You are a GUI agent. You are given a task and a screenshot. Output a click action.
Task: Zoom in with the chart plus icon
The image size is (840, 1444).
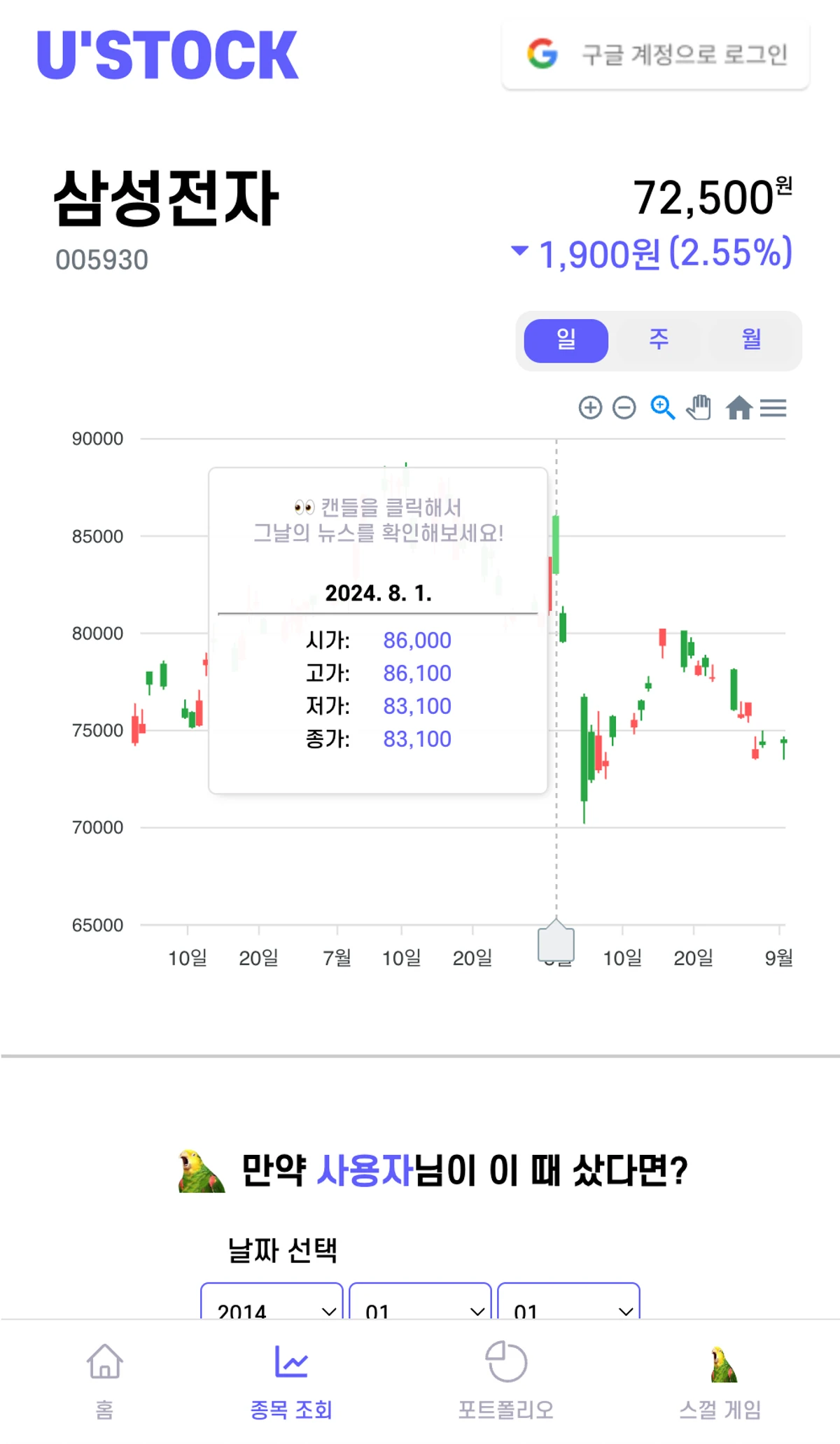(x=590, y=407)
